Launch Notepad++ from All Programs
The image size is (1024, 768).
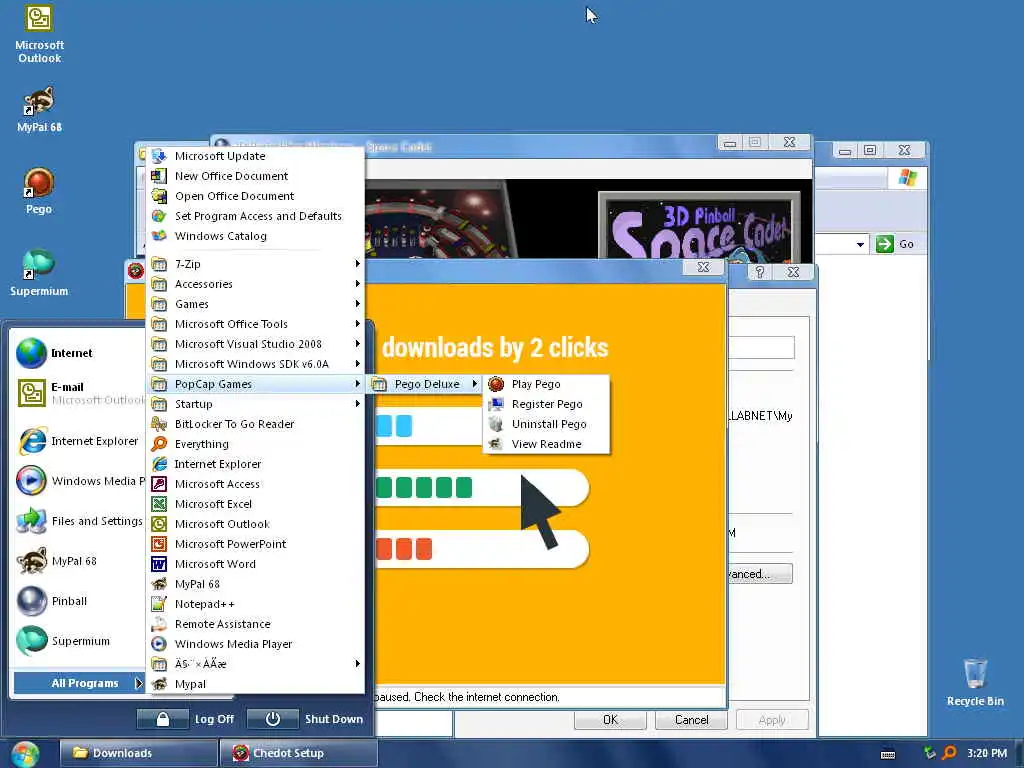255,604
